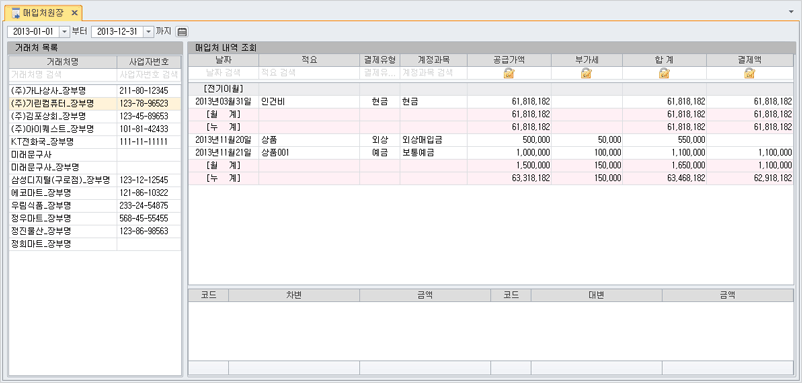The image size is (802, 383).
Task: Click the filter icon under 공급가액 column
Action: (x=509, y=73)
